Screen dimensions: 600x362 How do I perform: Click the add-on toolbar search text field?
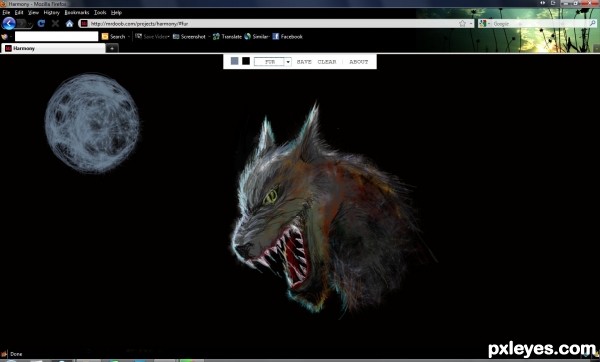[x=57, y=36]
